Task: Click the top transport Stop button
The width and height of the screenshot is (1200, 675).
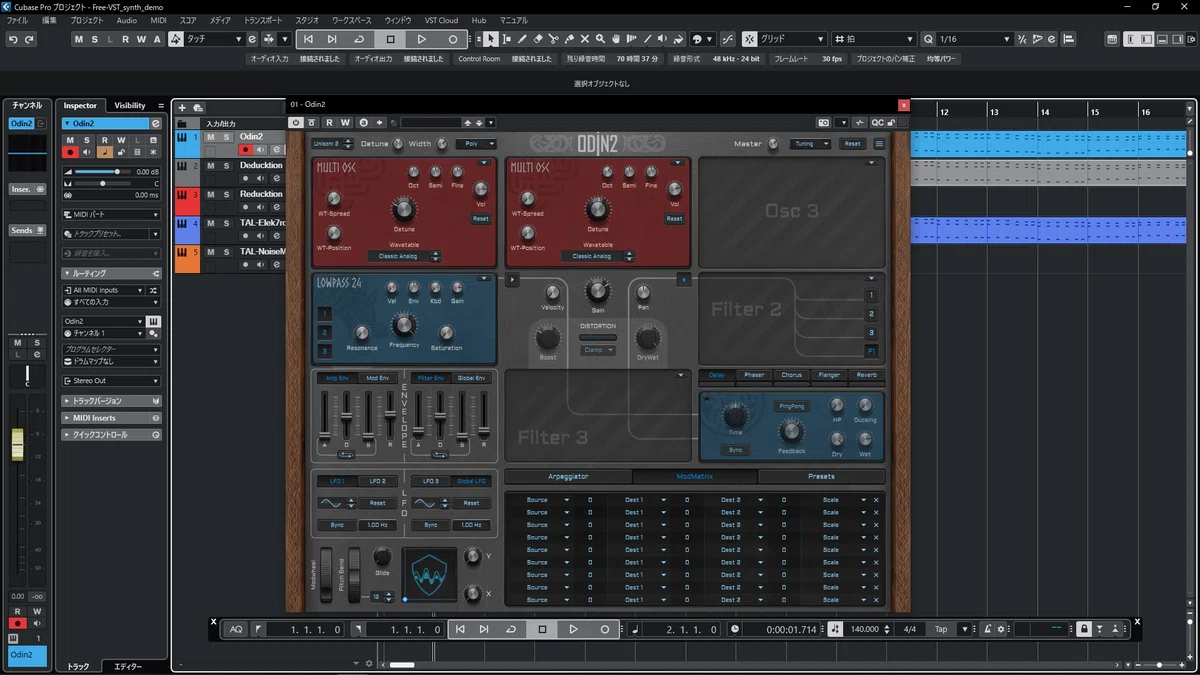Action: 390,39
